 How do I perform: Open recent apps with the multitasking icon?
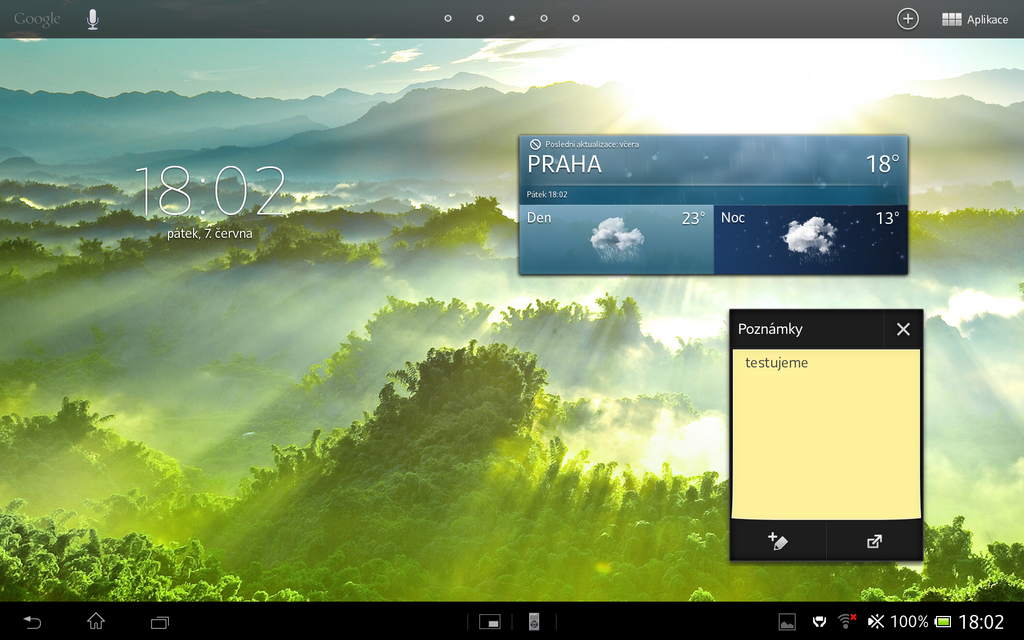click(158, 620)
